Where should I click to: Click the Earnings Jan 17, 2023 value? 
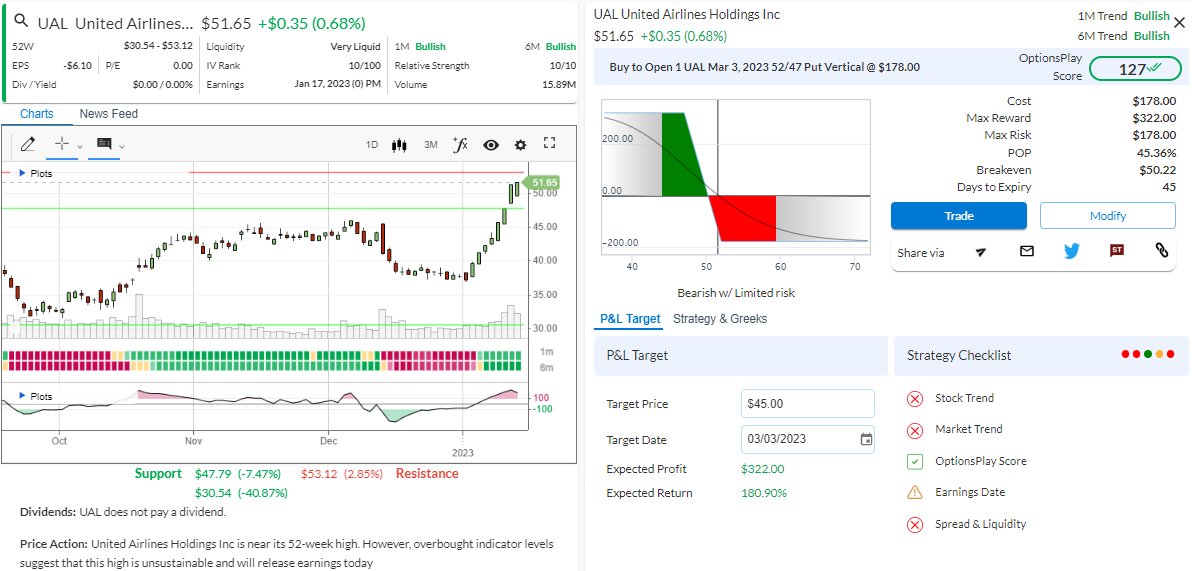(337, 84)
